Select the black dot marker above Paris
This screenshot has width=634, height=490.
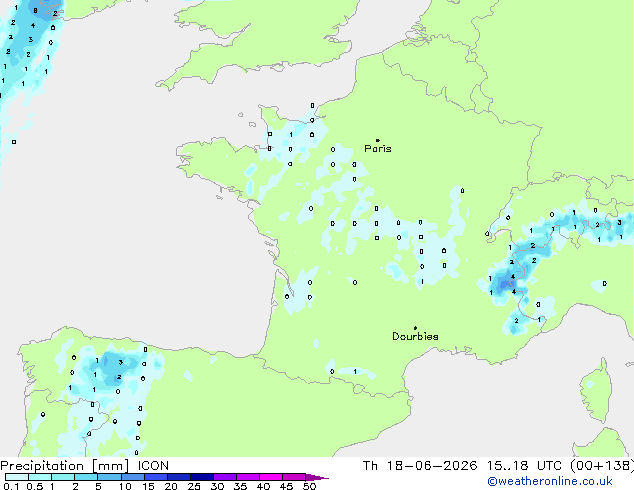pyautogui.click(x=378, y=140)
